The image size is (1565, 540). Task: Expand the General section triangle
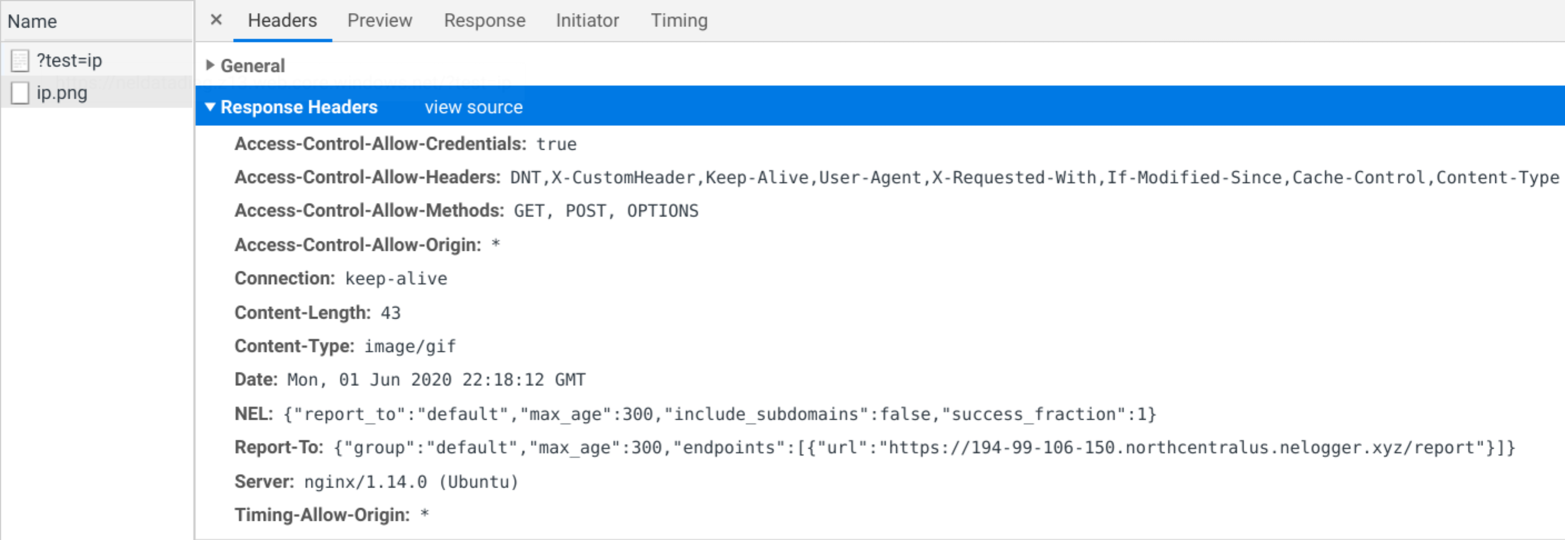[x=210, y=66]
